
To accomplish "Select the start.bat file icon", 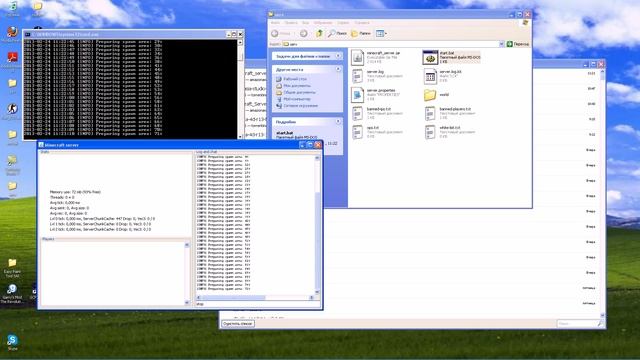I will point(430,58).
